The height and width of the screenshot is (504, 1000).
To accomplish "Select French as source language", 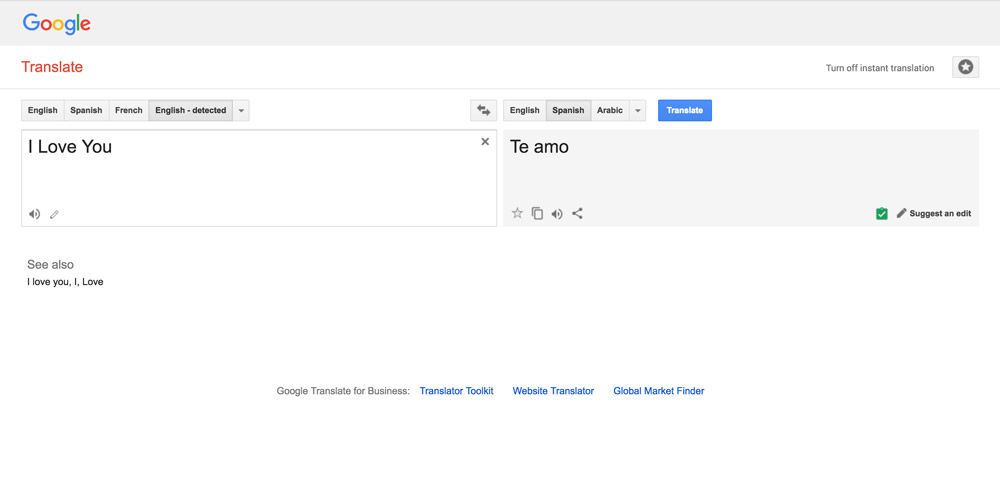I will pyautogui.click(x=129, y=110).
